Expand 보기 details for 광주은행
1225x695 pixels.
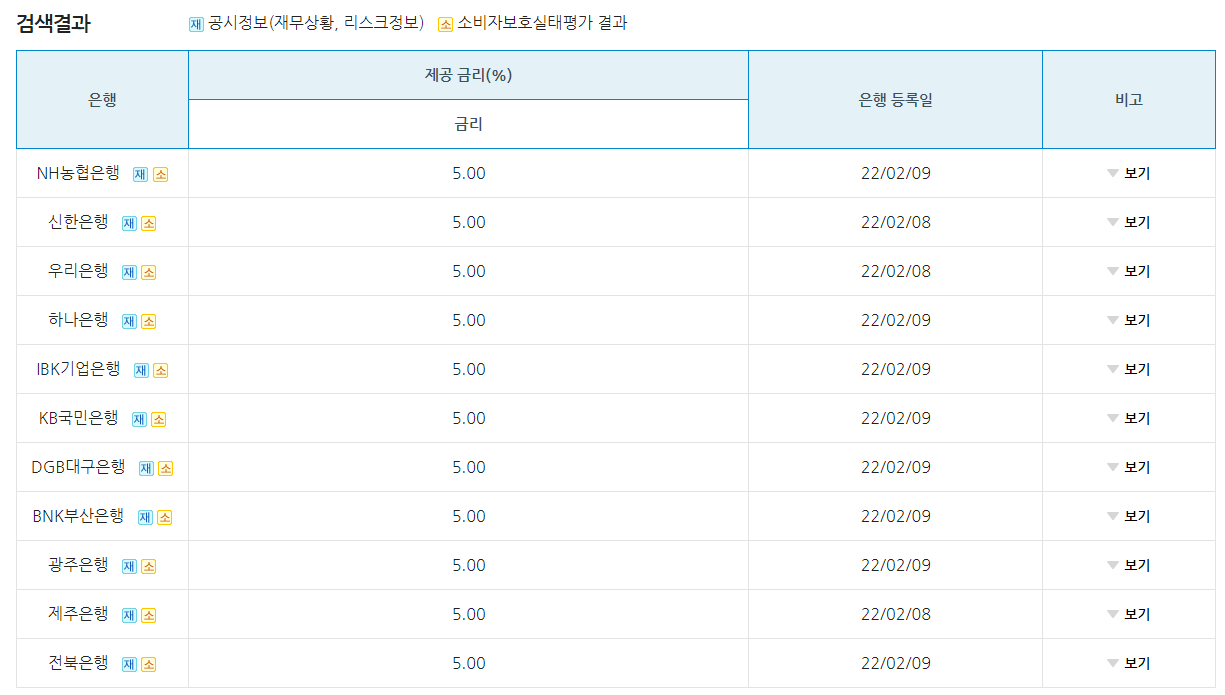click(x=1128, y=565)
